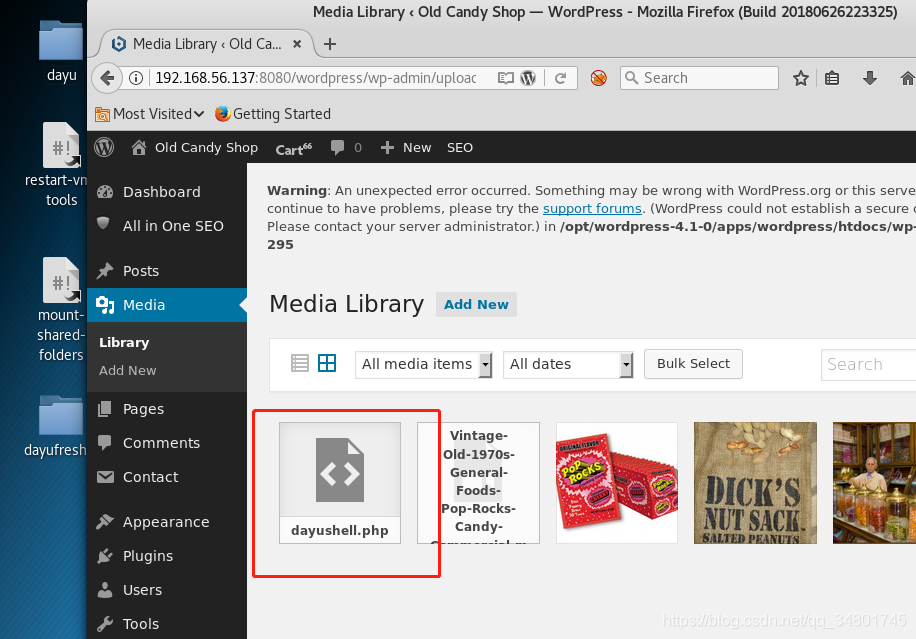Select the candy shop interior photo
916x639 pixels.
(x=875, y=483)
